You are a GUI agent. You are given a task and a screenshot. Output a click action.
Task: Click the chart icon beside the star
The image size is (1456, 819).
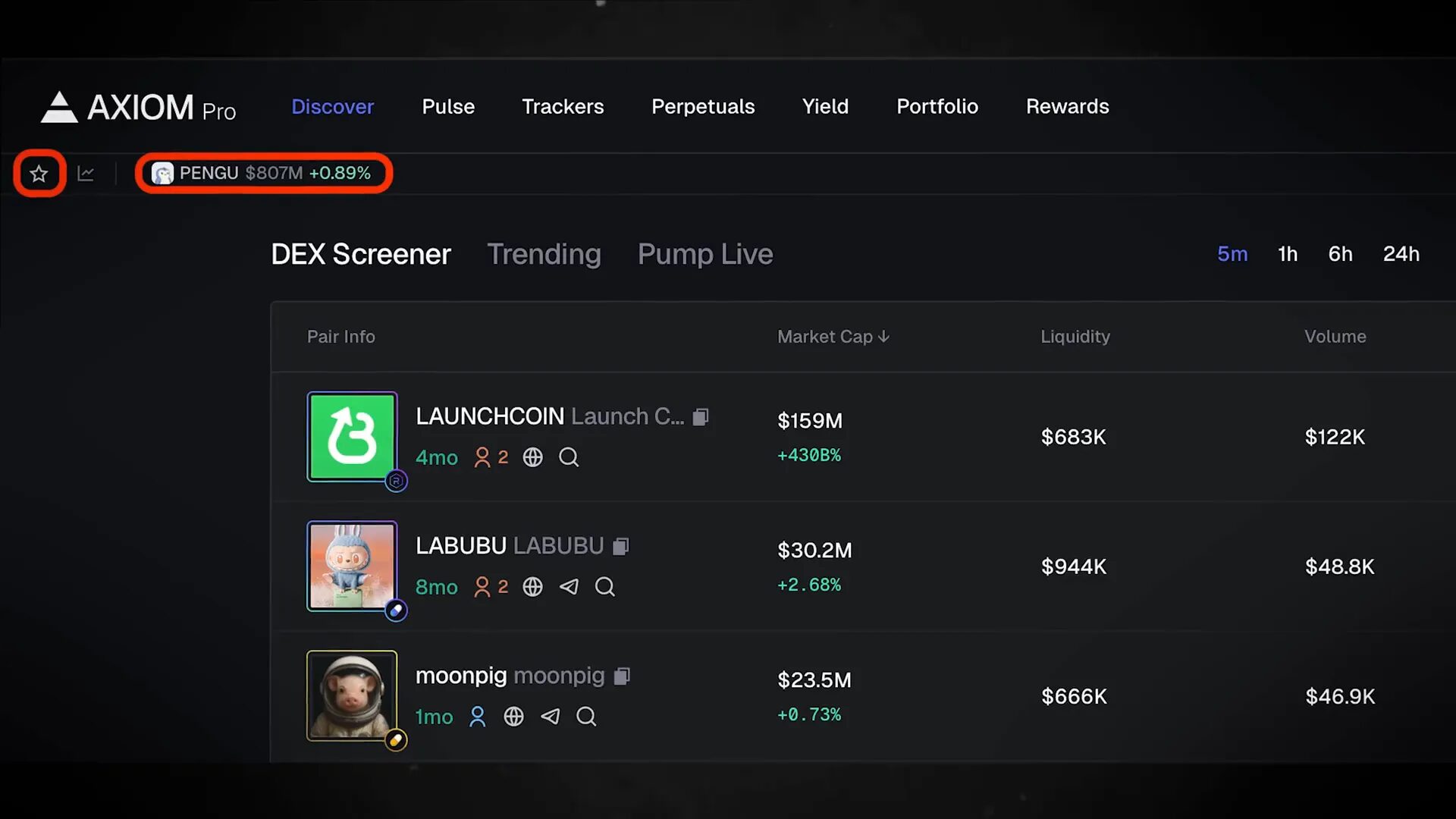[x=86, y=173]
